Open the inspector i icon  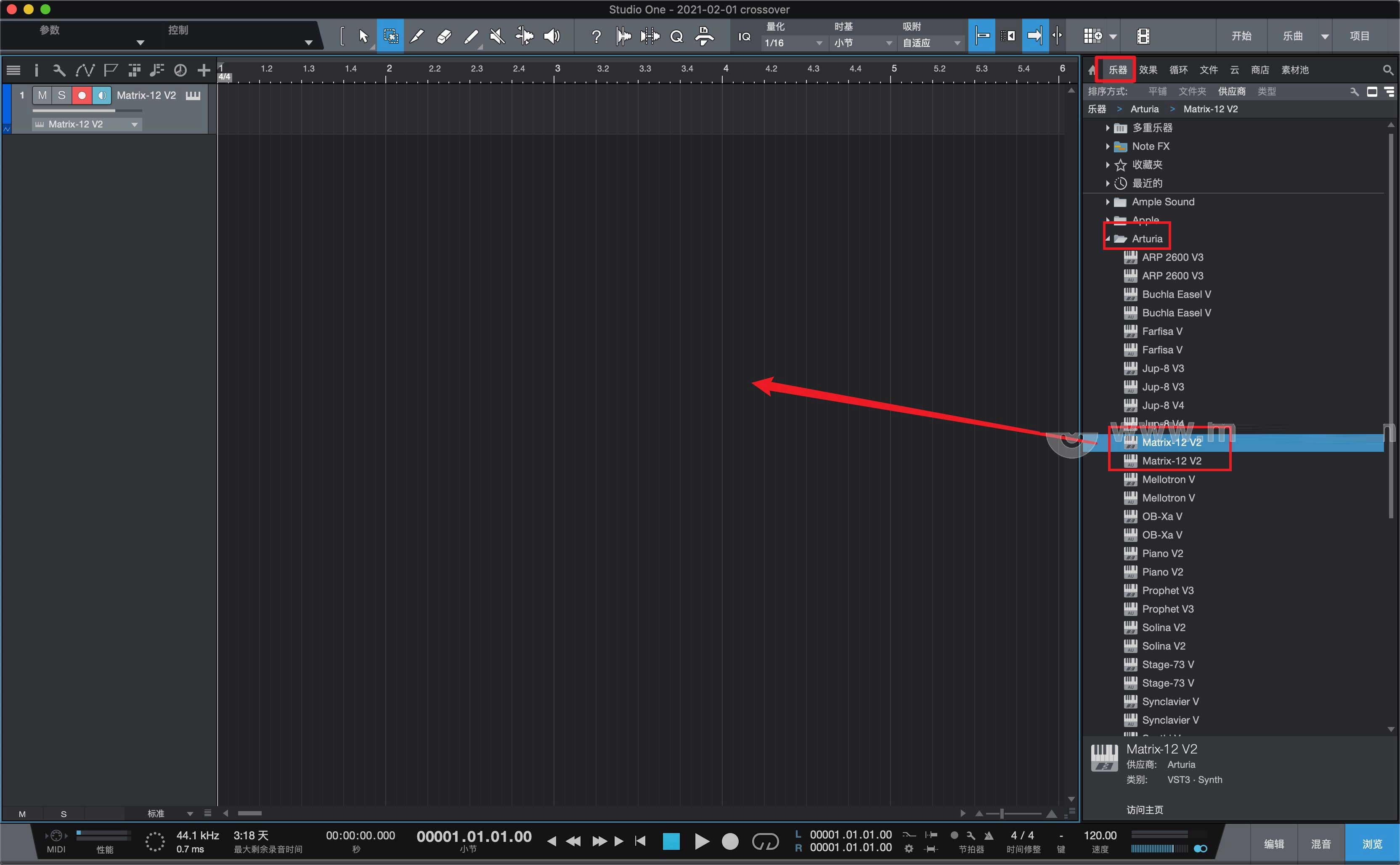coord(36,70)
